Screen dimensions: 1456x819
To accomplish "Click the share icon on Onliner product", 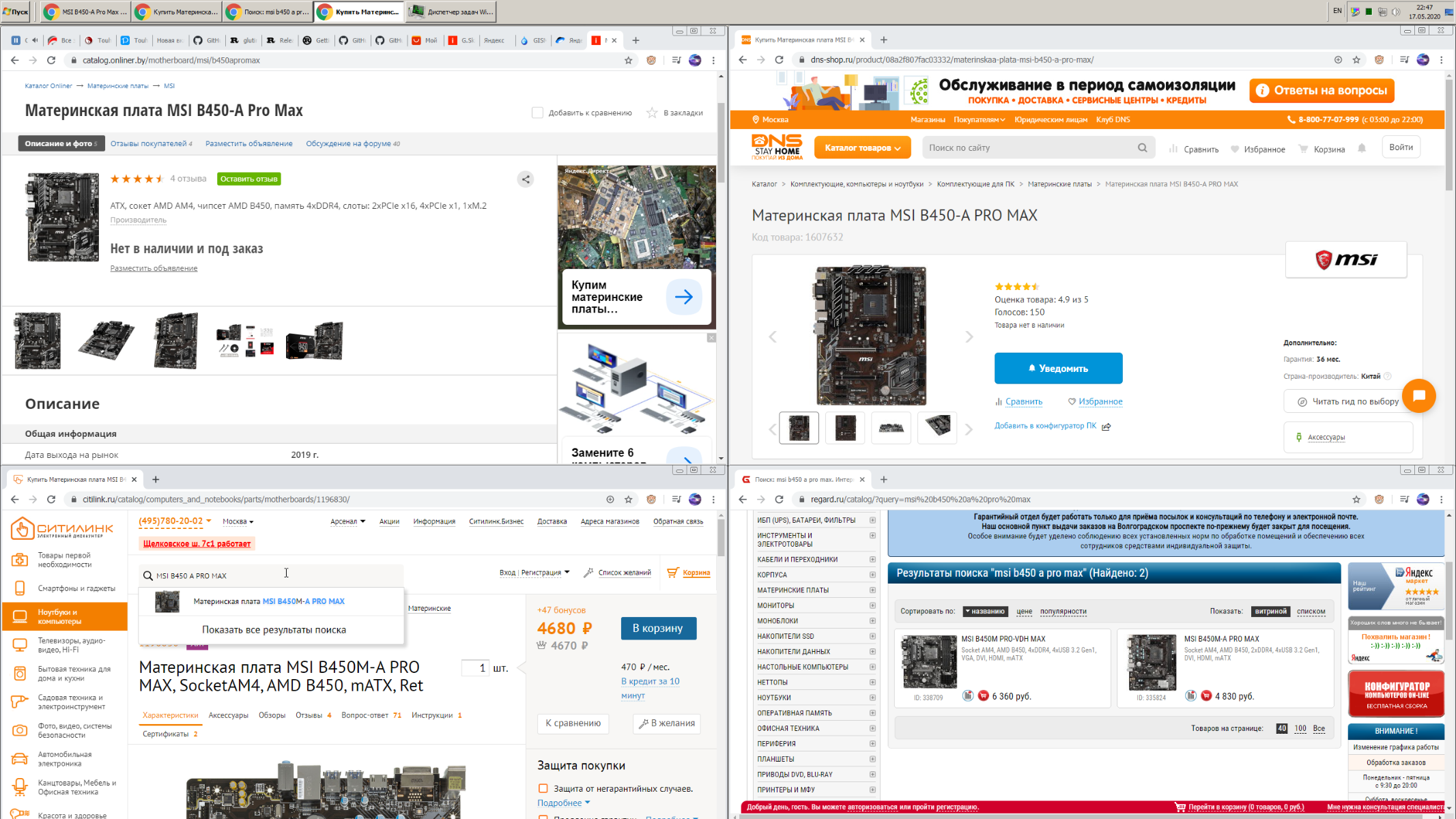I will (x=526, y=179).
